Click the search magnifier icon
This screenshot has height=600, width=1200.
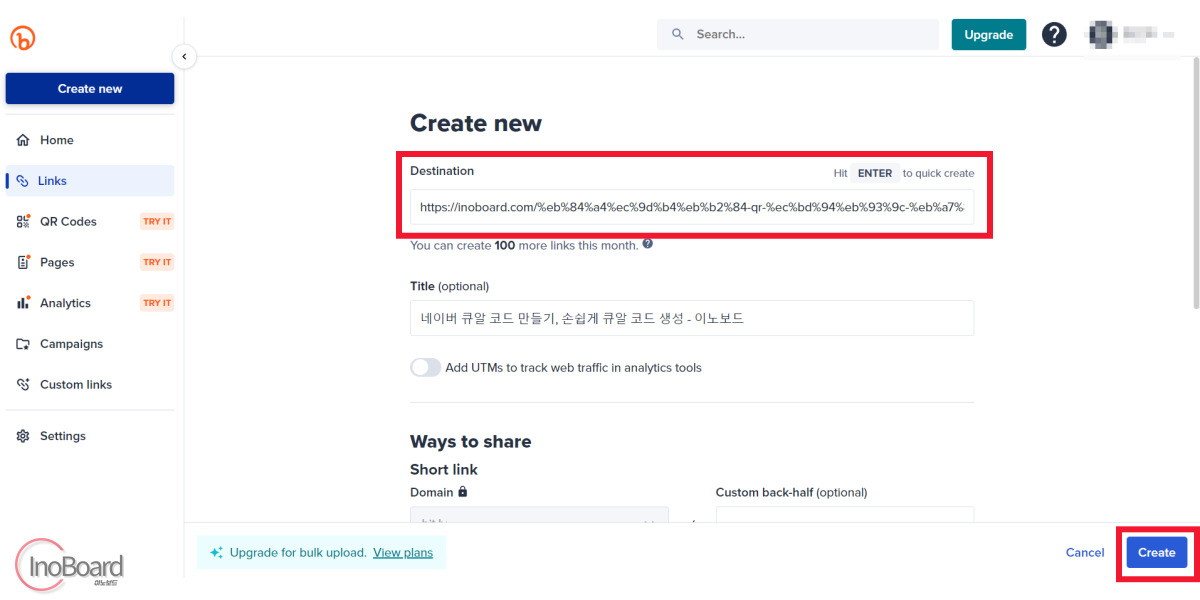[x=678, y=34]
